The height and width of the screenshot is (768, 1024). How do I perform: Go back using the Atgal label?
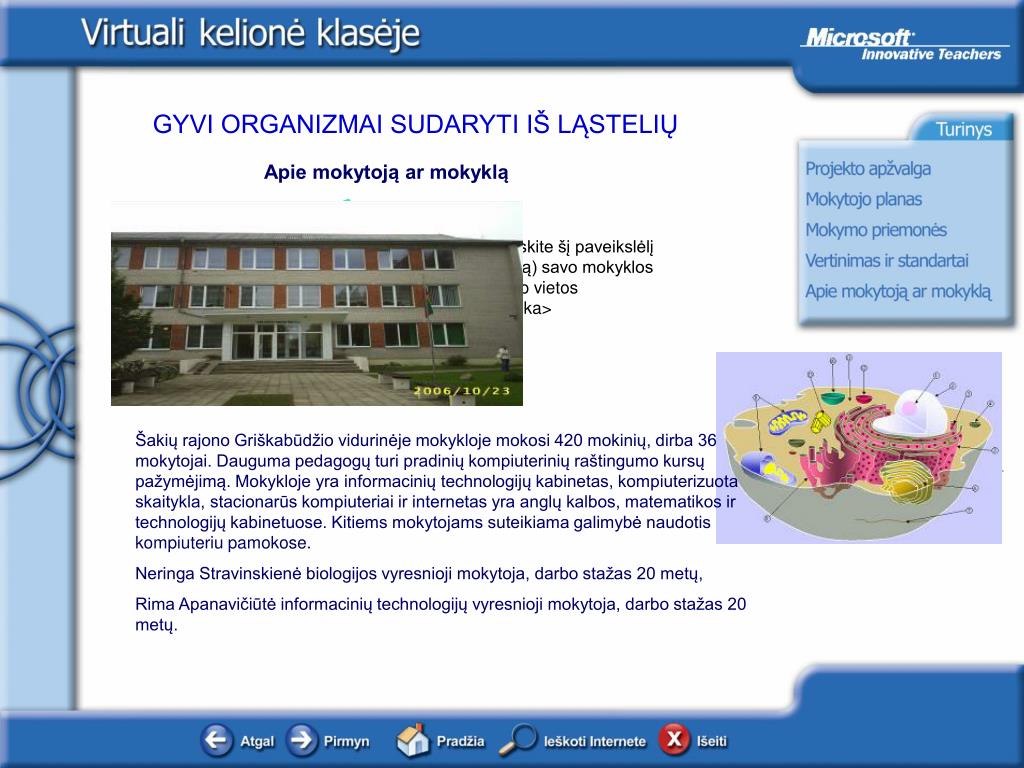pos(257,742)
